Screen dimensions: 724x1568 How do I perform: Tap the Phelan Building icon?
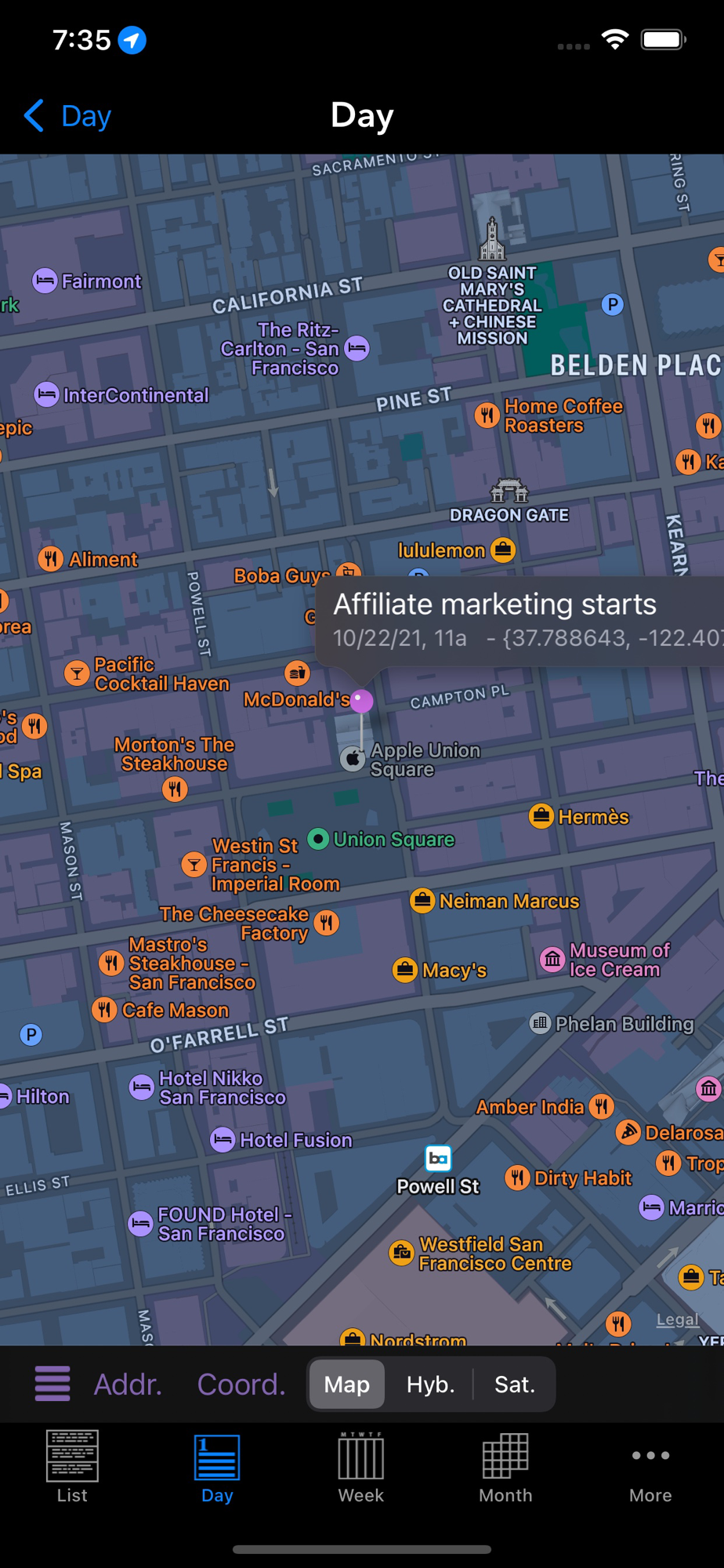point(540,1022)
